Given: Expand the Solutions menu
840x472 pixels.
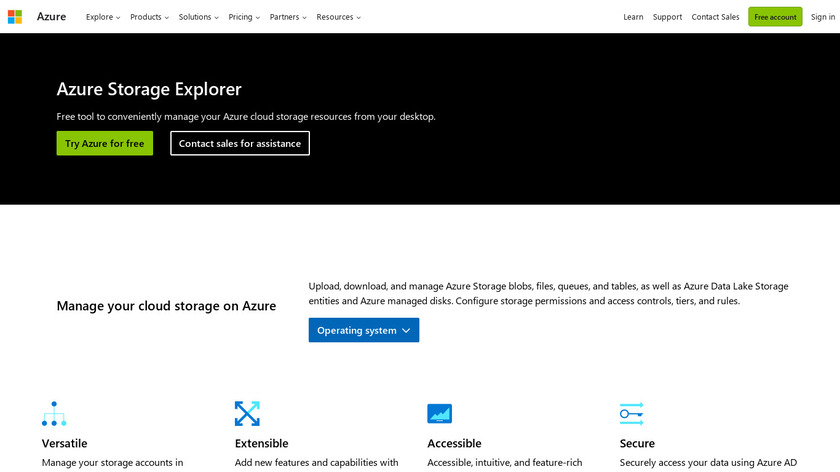Looking at the screenshot, I should click(199, 17).
